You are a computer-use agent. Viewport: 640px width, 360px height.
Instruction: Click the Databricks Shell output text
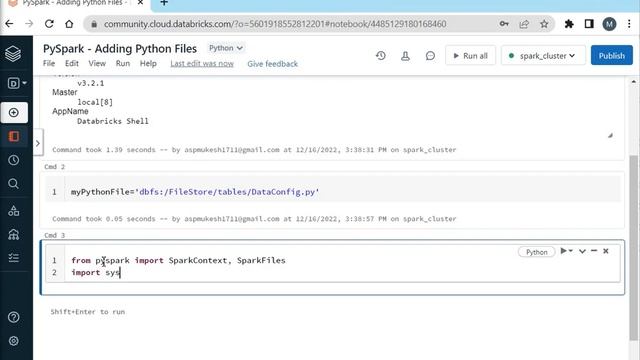[113, 121]
